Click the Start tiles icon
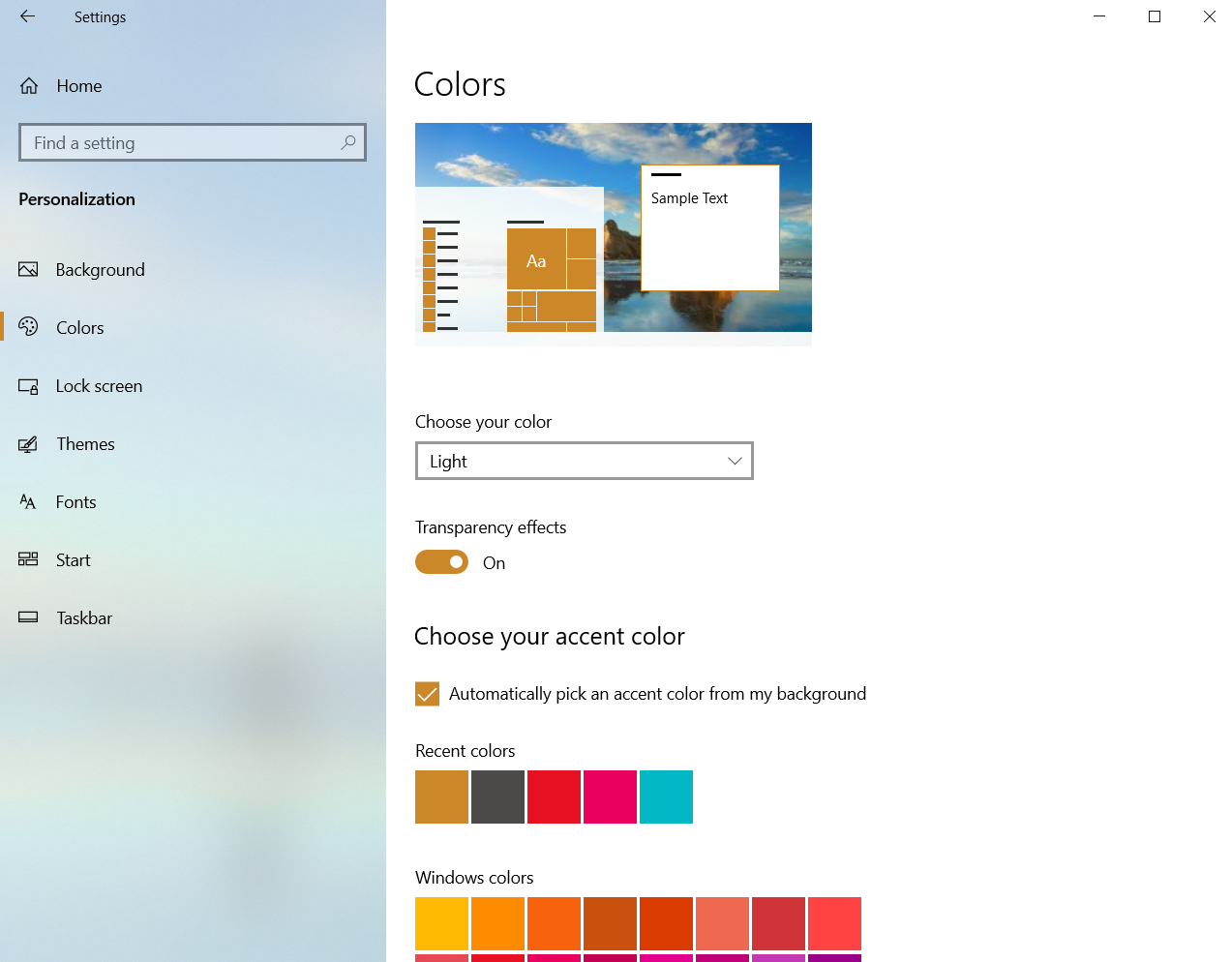Viewport: 1232px width, 962px height. point(29,559)
